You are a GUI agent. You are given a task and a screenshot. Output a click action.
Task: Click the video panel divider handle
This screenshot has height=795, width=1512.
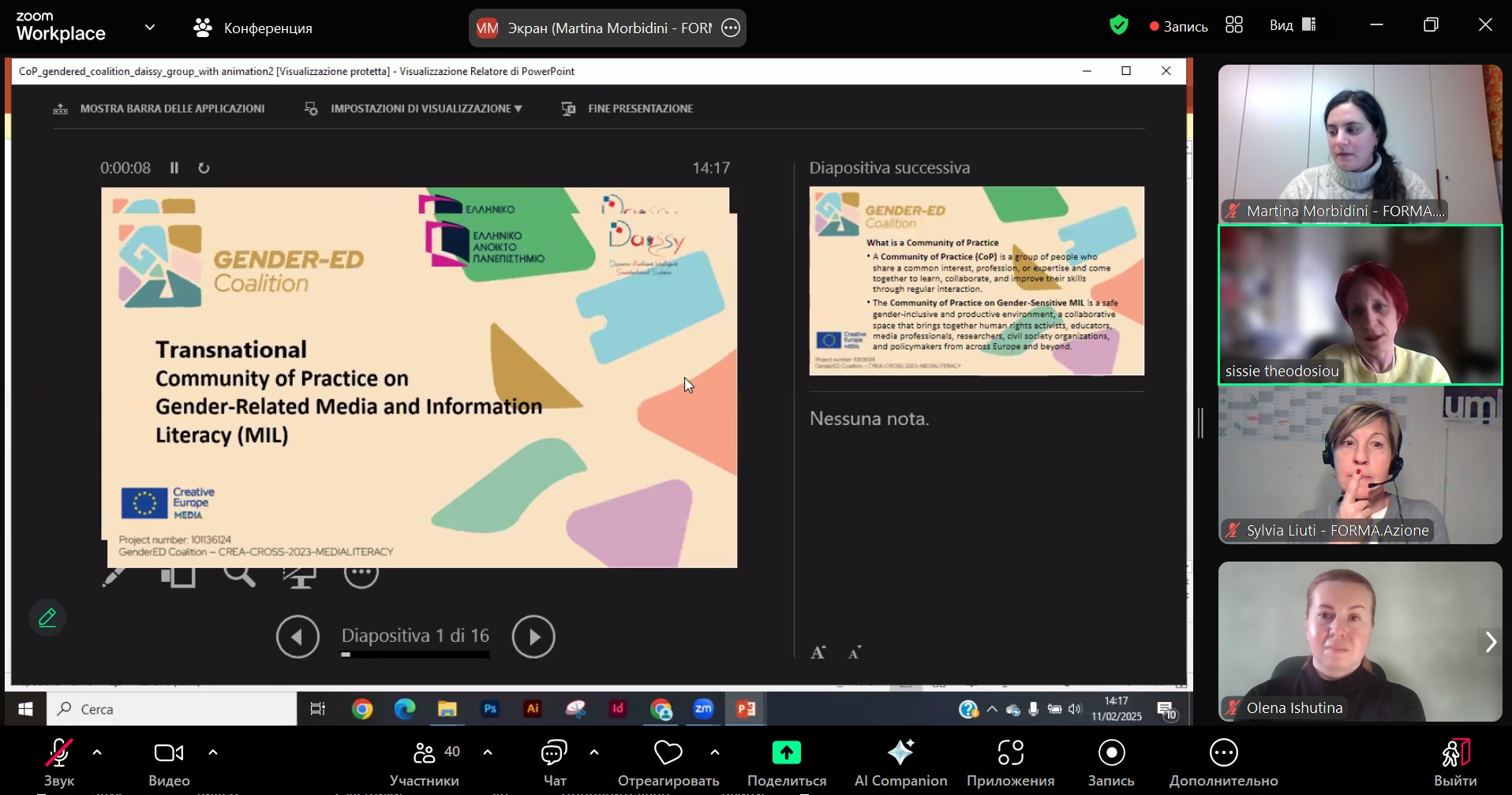pos(1201,424)
